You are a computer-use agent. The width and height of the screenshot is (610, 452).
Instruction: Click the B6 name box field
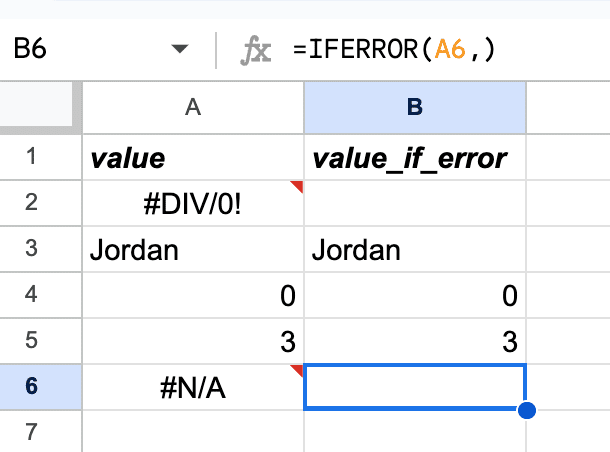[80, 50]
